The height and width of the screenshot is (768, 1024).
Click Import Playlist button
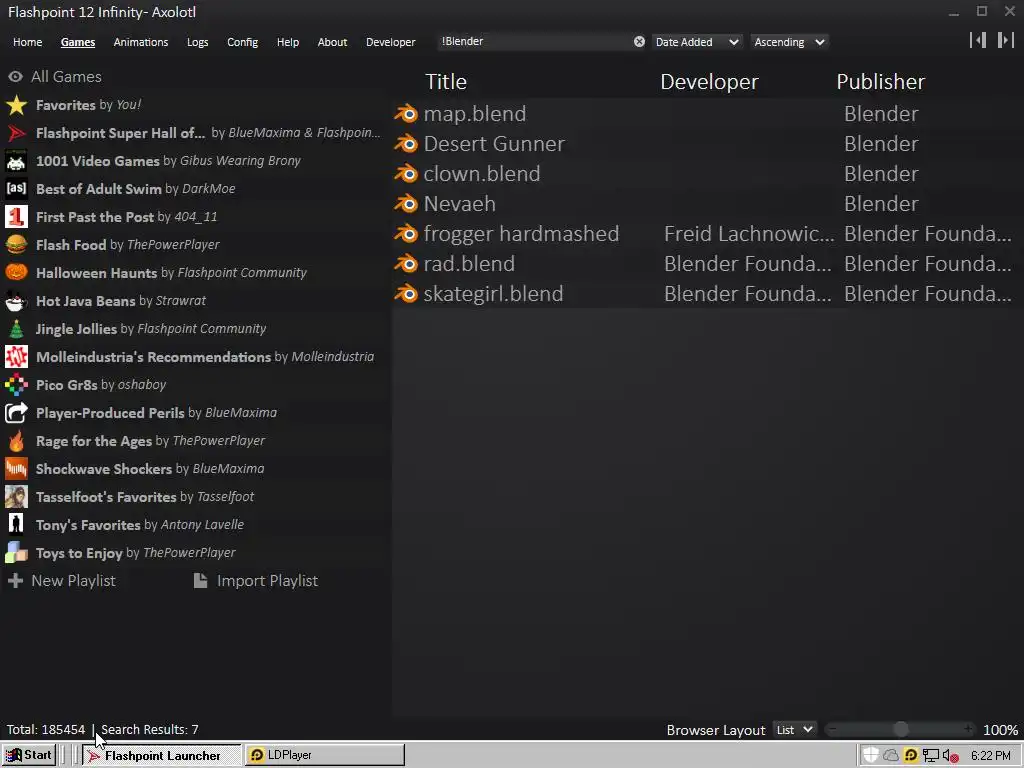(x=255, y=581)
